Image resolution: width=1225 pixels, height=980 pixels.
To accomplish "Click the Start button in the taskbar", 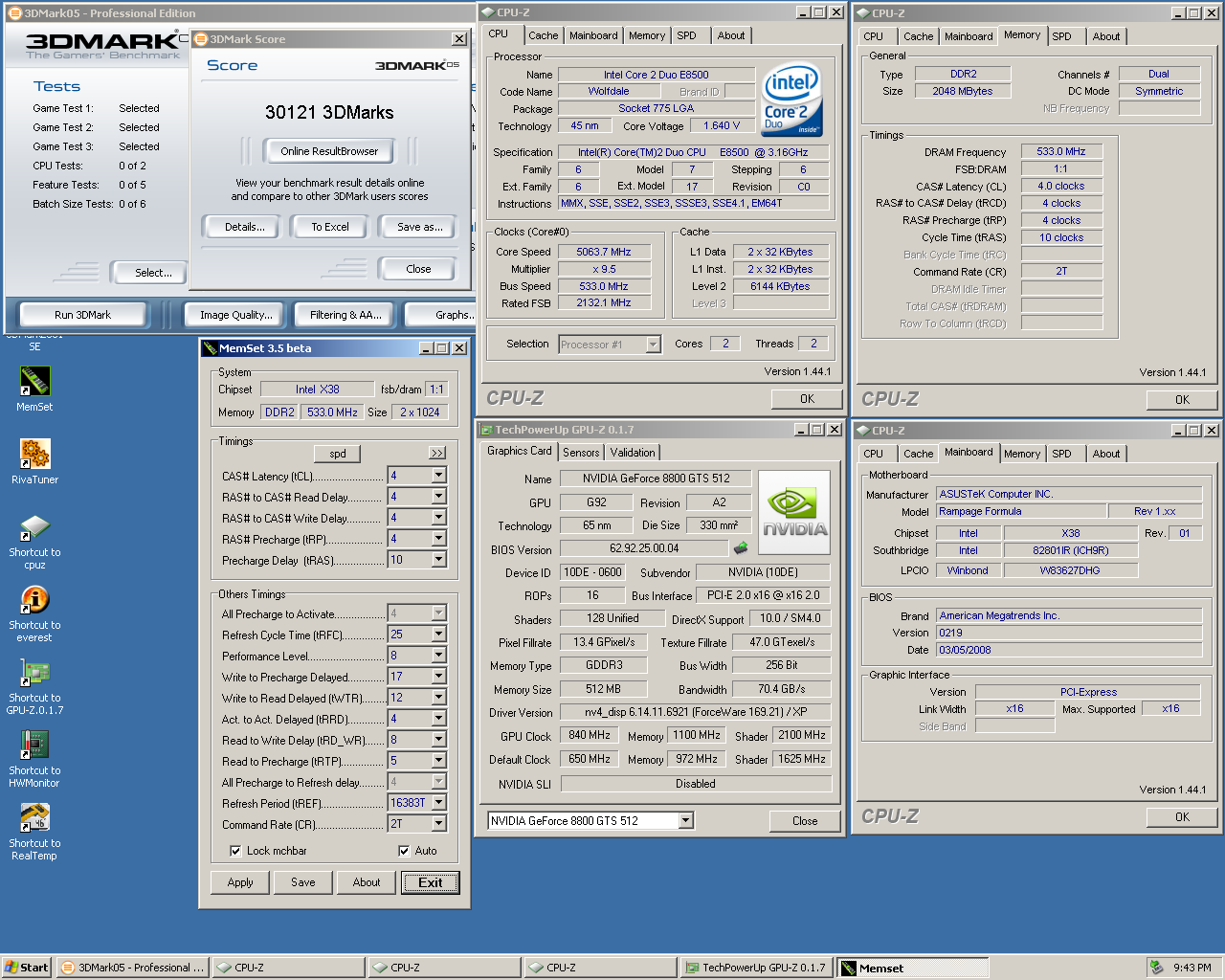I will 26,968.
